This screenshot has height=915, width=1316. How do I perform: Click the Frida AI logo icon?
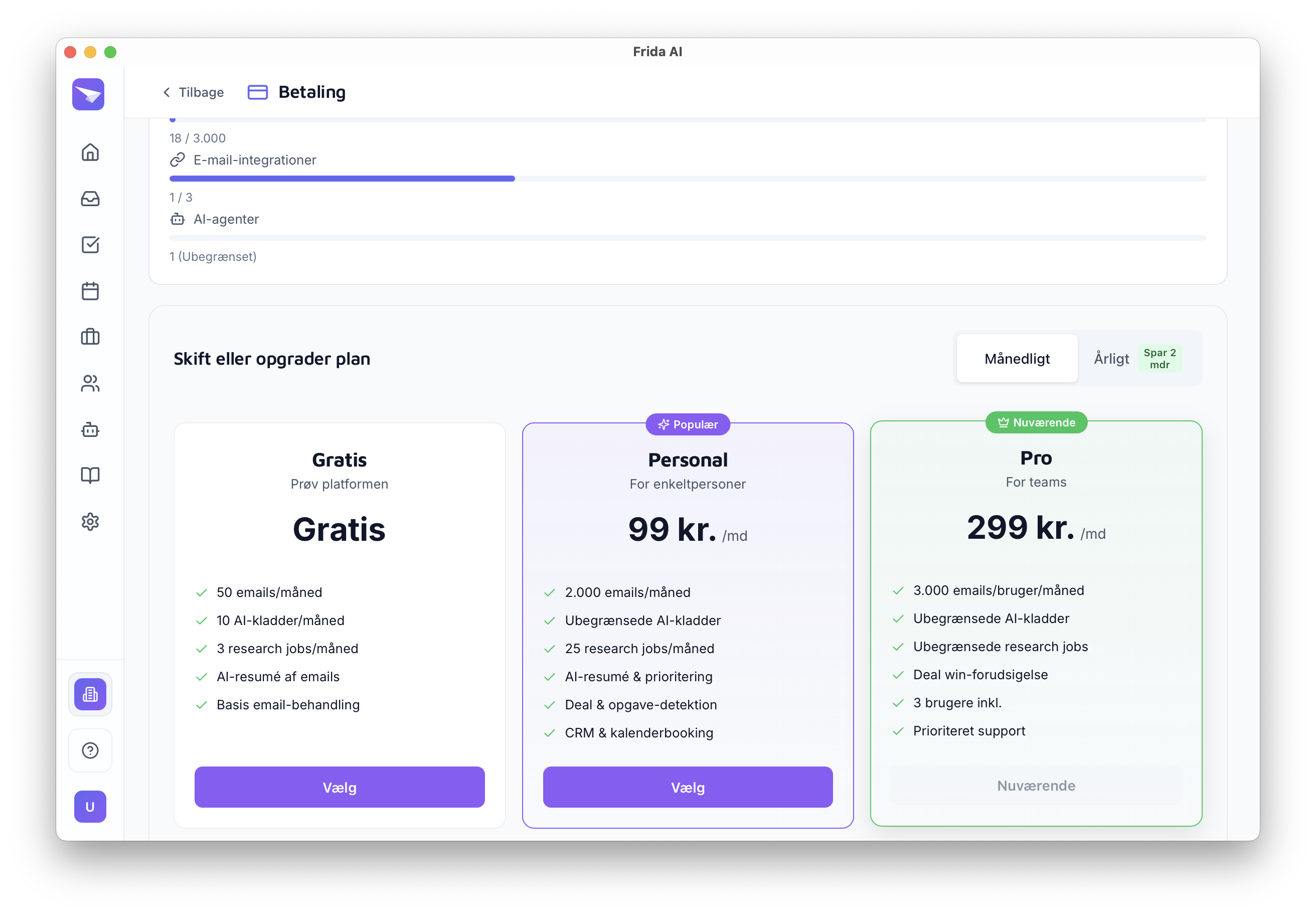88,95
